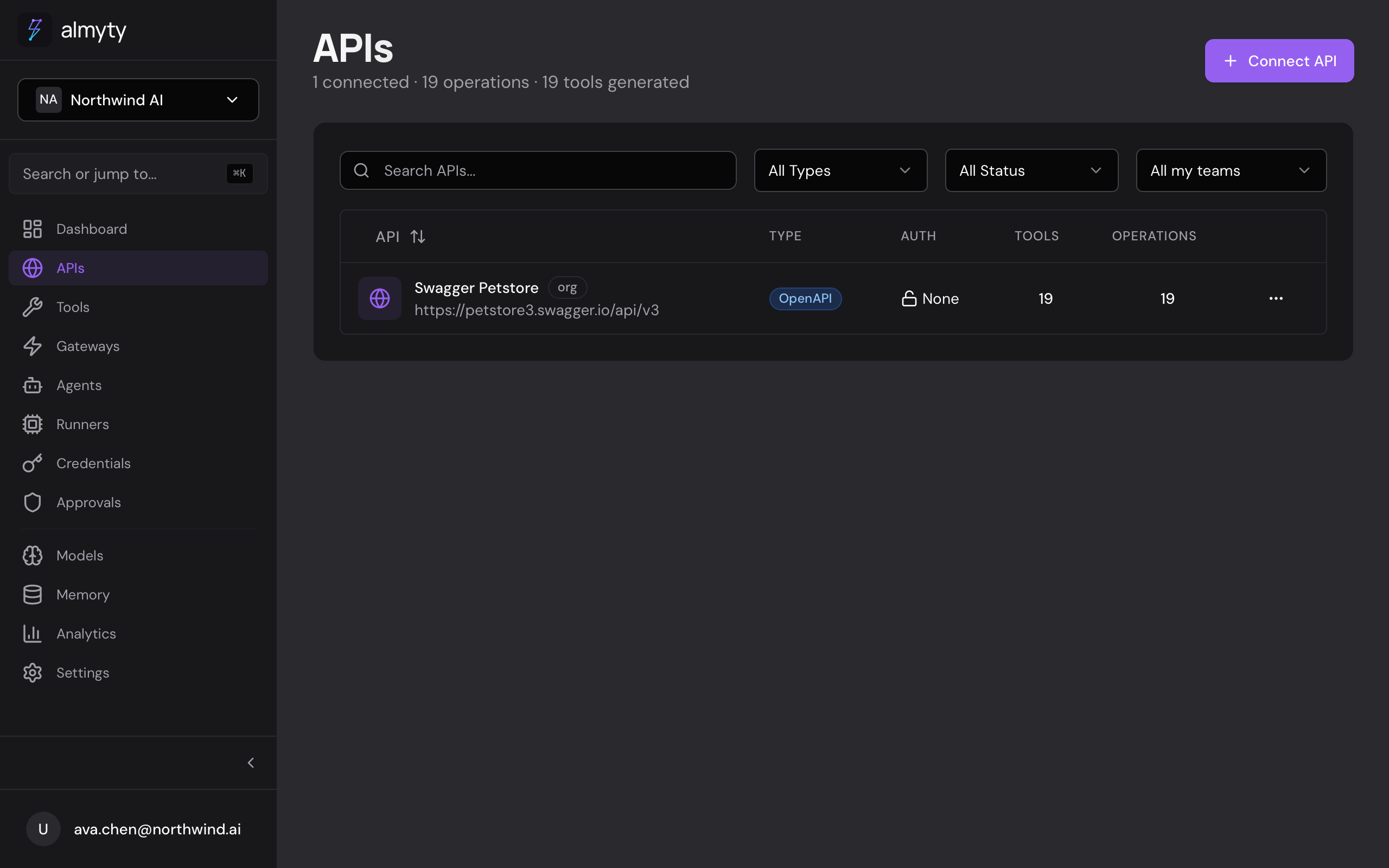Sort by the API column arrows icon
The image size is (1389, 868).
(x=418, y=237)
